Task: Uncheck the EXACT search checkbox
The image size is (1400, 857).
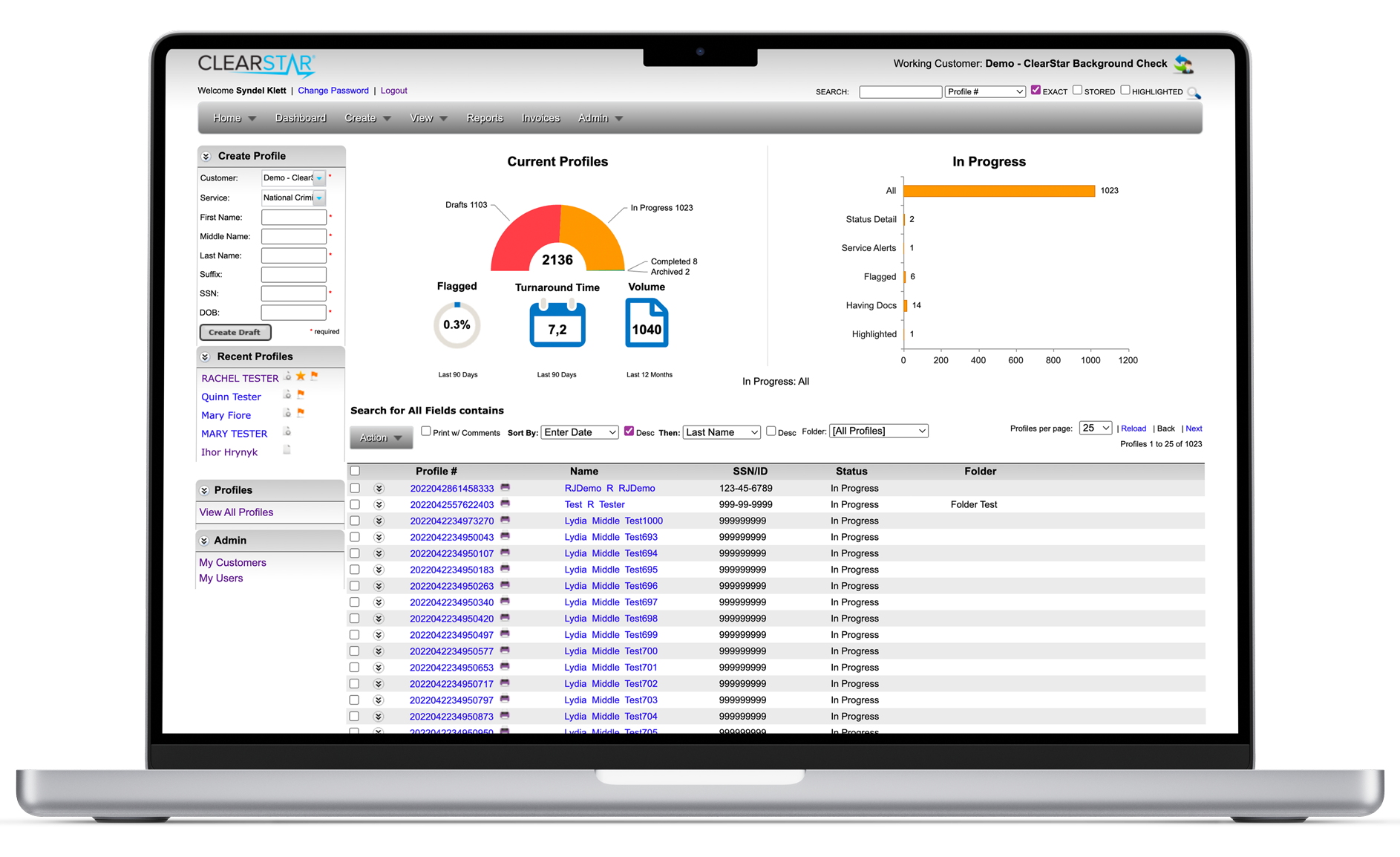Action: (x=1036, y=91)
